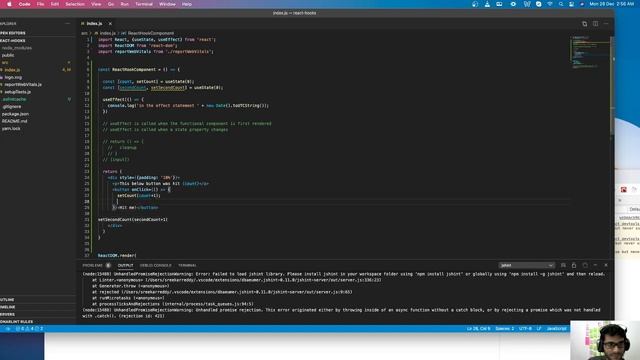The height and width of the screenshot is (360, 640).
Task: Open the Selection menu
Action: tap(75, 4)
